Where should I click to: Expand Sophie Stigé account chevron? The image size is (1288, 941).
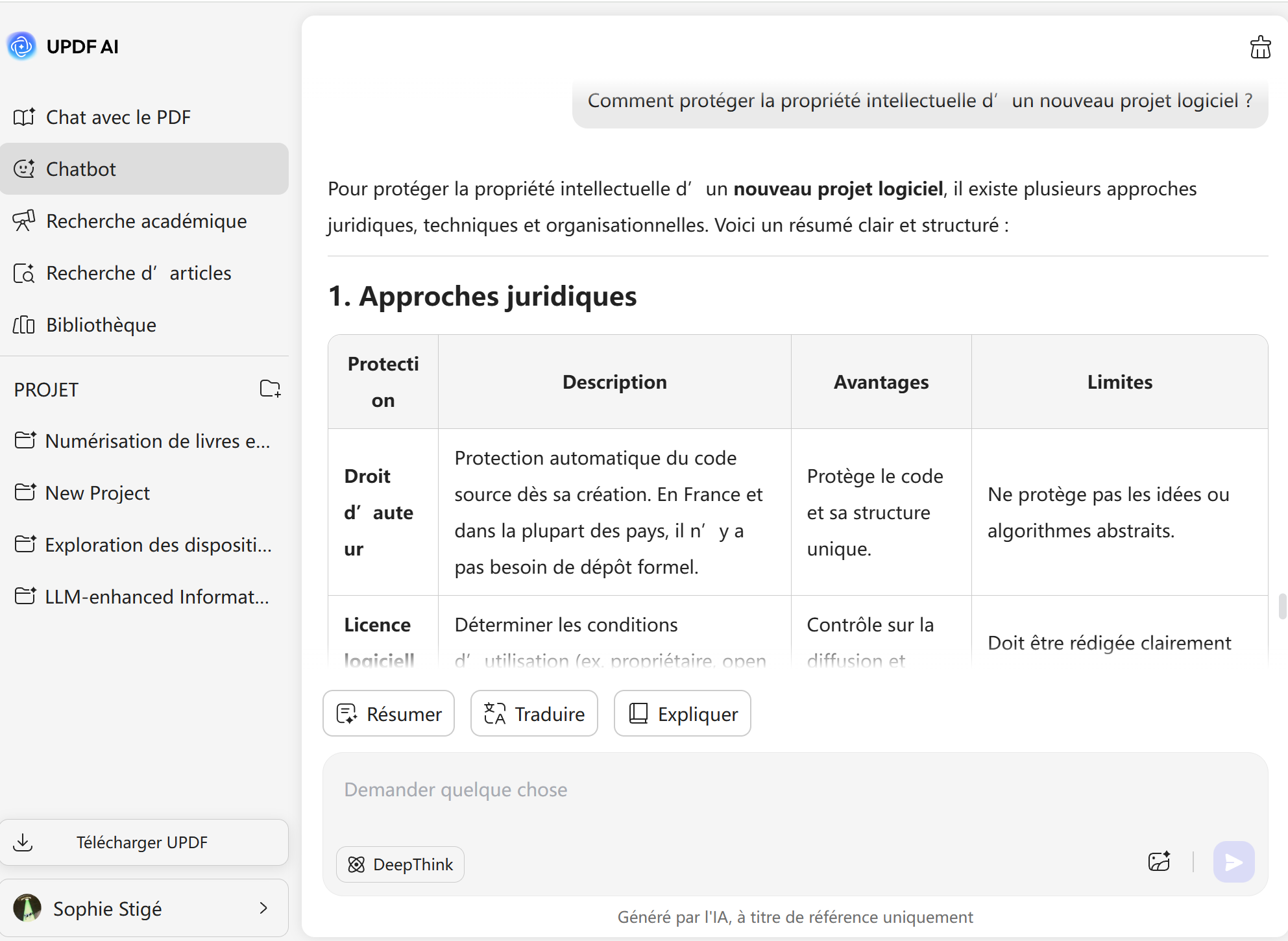click(x=263, y=908)
